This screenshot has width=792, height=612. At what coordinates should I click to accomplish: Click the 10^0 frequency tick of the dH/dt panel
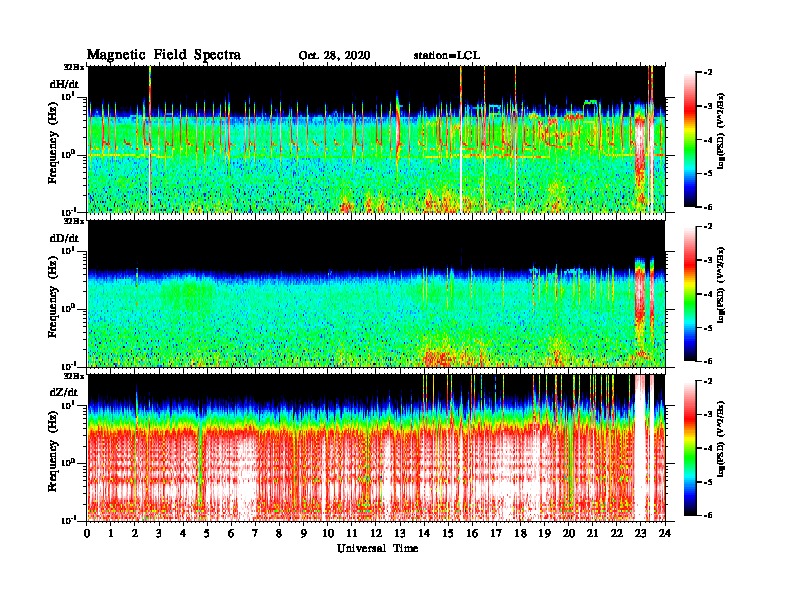(x=68, y=154)
